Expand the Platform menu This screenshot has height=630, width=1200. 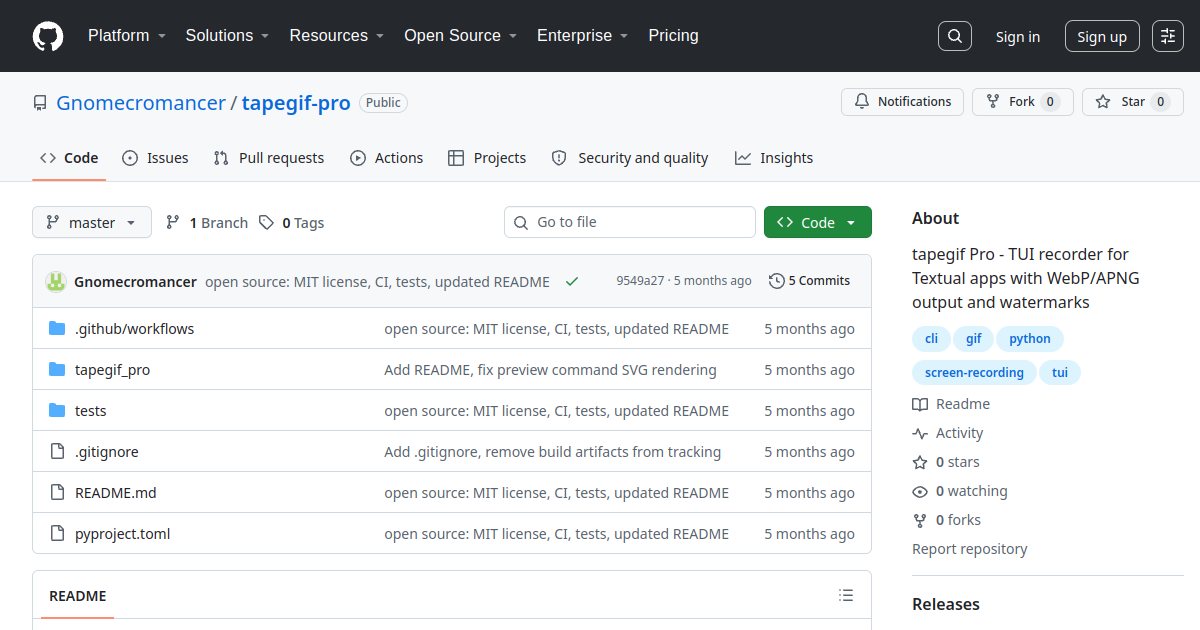[x=126, y=36]
